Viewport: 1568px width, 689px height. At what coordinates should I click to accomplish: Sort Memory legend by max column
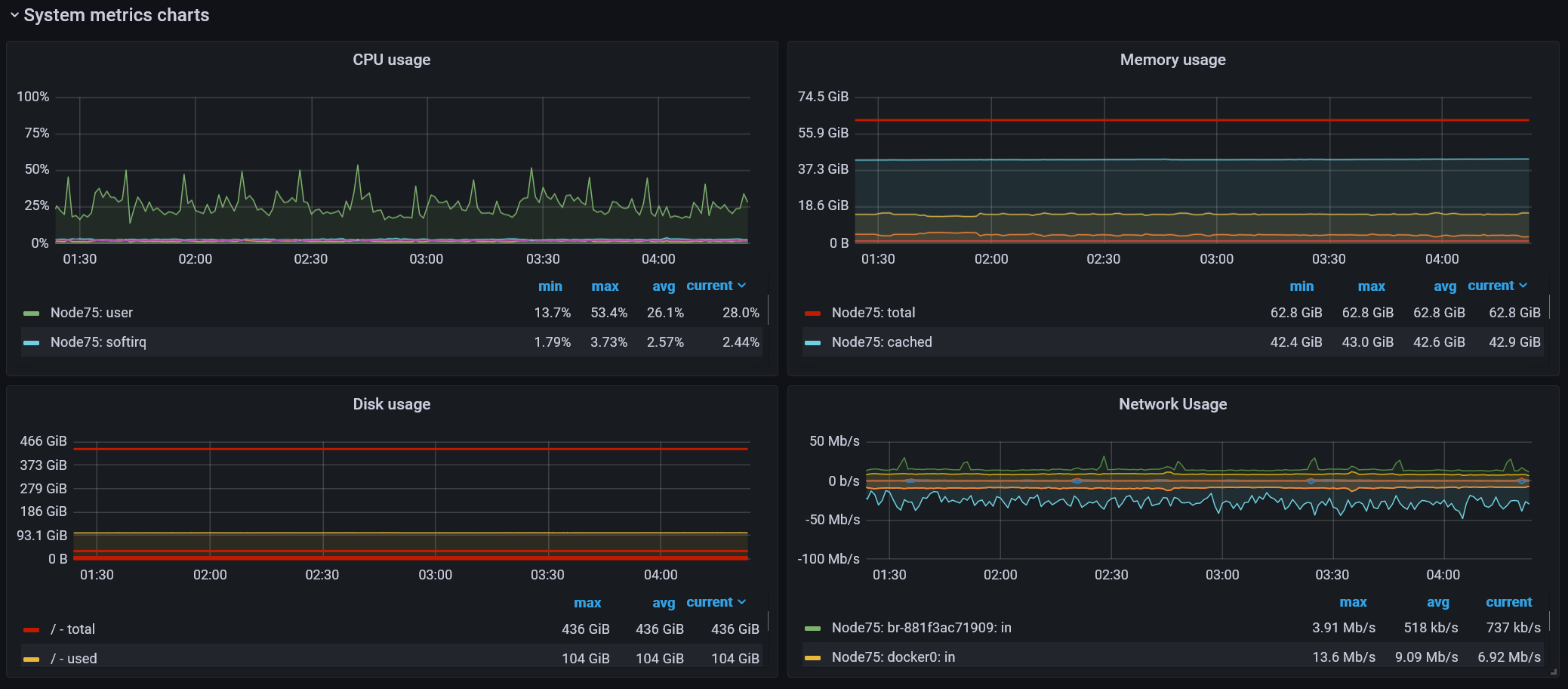[x=1371, y=286]
